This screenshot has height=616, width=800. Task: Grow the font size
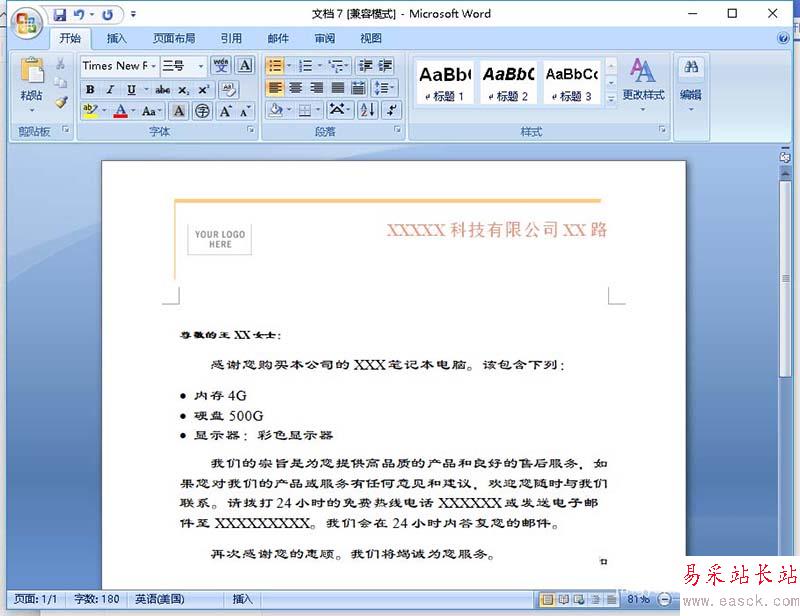pyautogui.click(x=225, y=111)
